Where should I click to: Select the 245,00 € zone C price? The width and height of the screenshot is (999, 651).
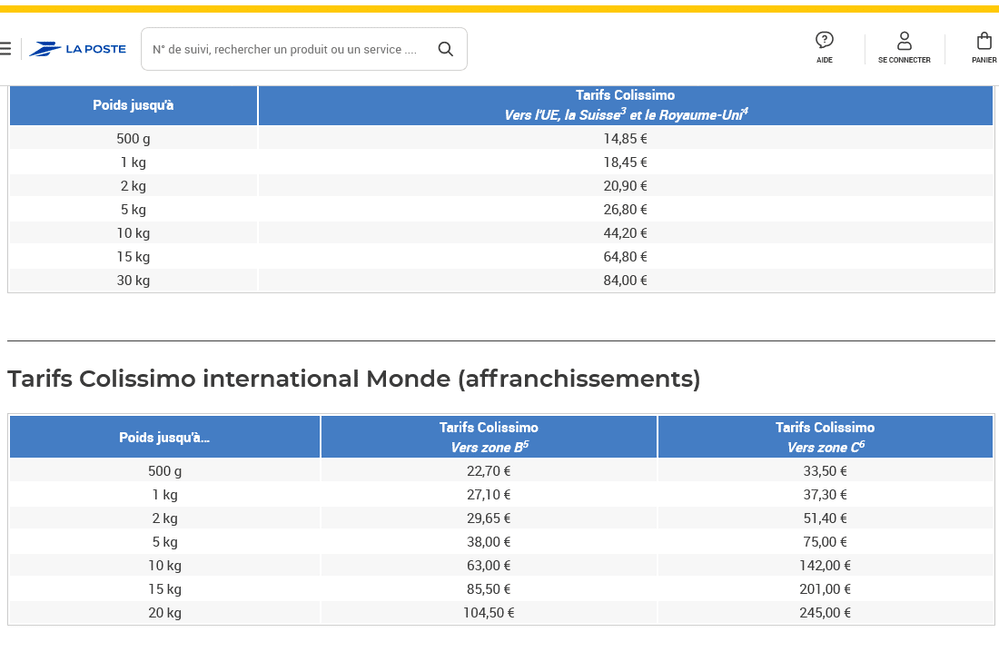pyautogui.click(x=825, y=612)
